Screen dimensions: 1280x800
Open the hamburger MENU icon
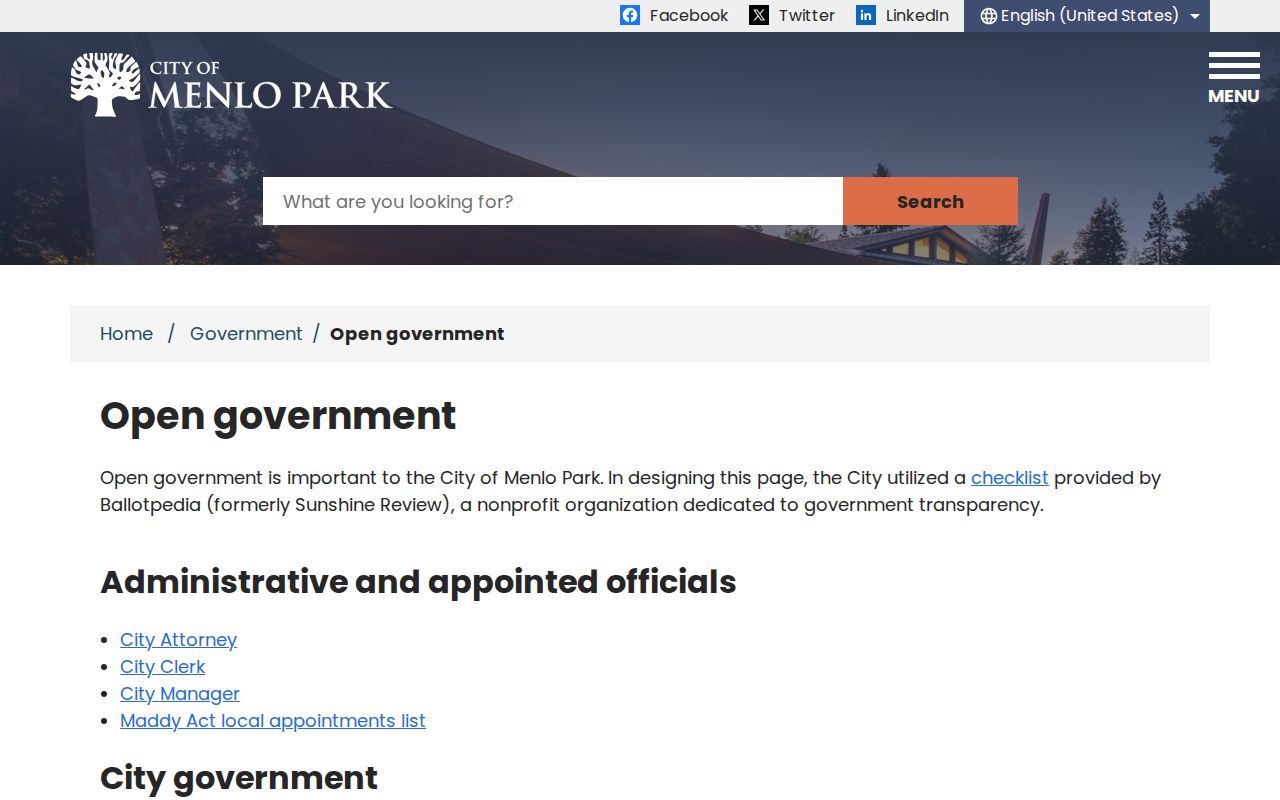click(1234, 78)
